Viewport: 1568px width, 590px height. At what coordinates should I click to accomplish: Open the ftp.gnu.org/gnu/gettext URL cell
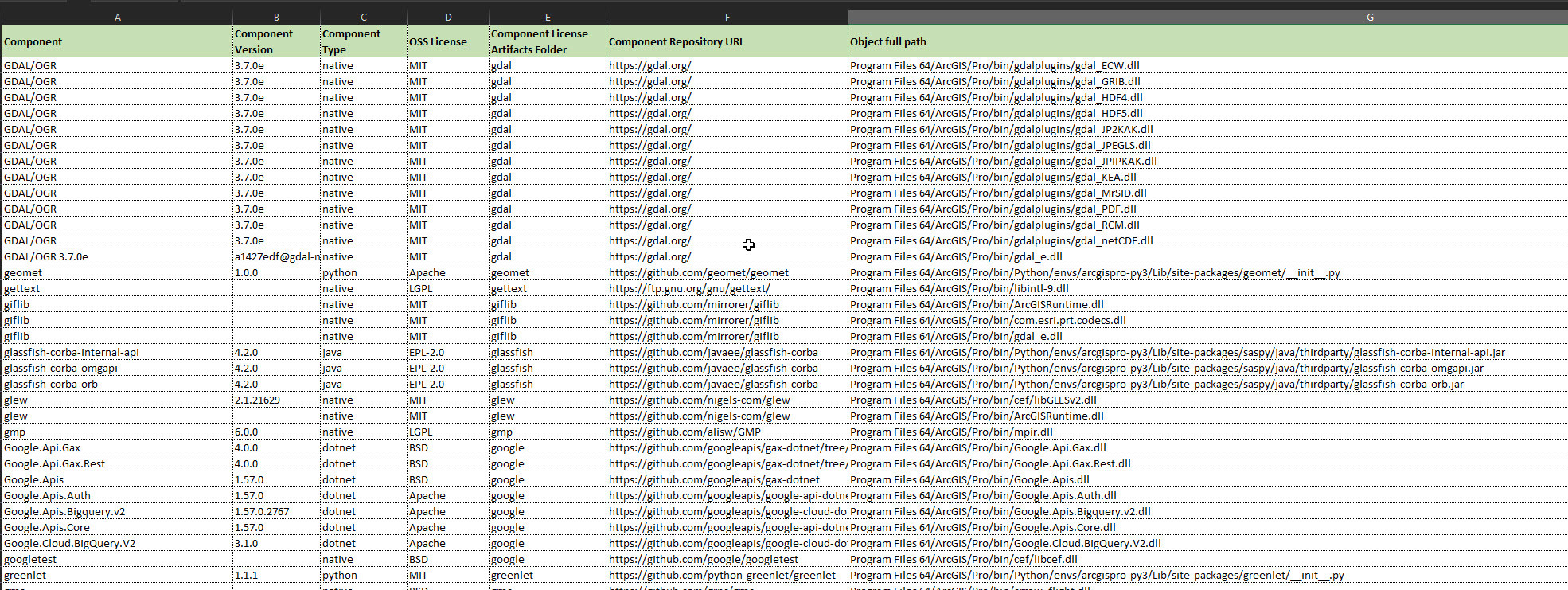tap(727, 288)
